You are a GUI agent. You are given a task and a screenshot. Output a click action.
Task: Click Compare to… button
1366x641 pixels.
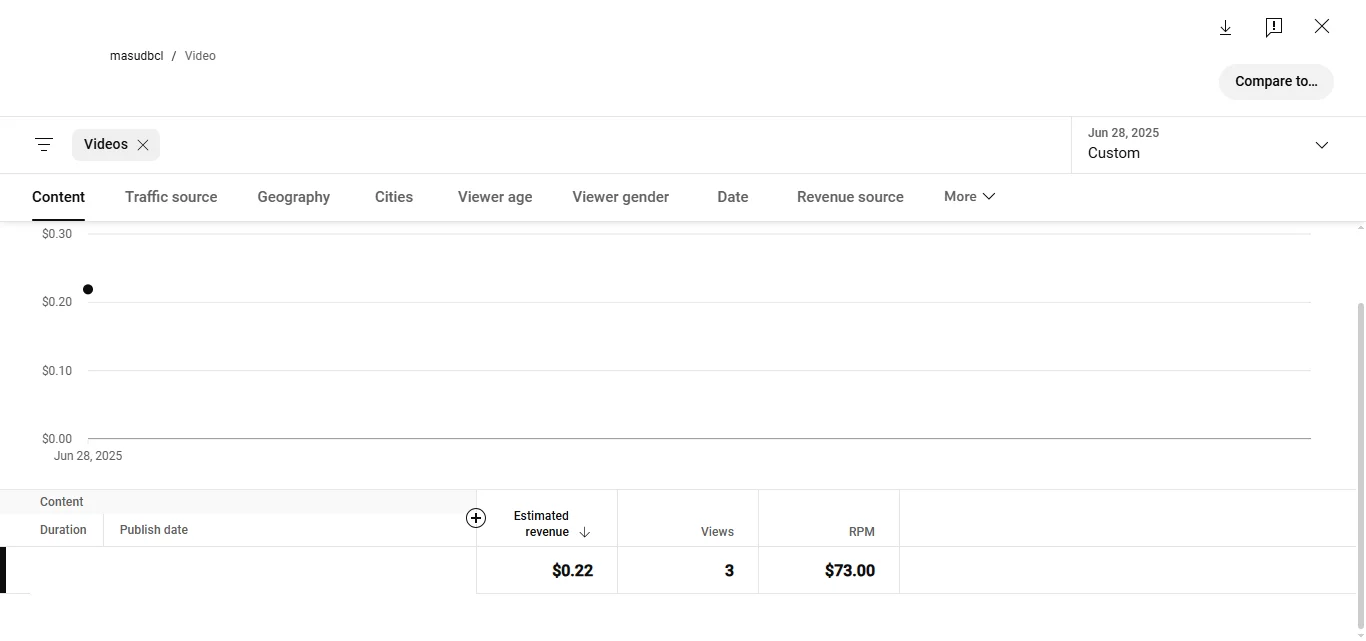click(x=1276, y=82)
